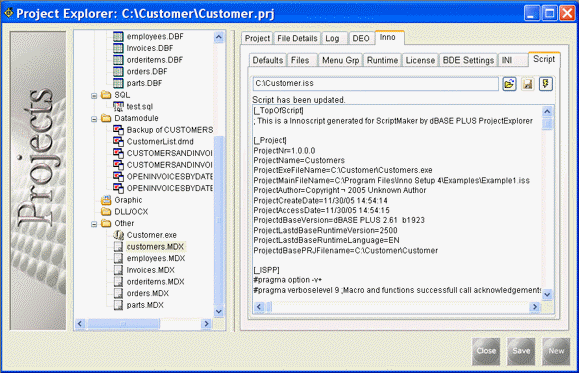Switch to the File Details tab
The image size is (579, 373).
click(297, 38)
